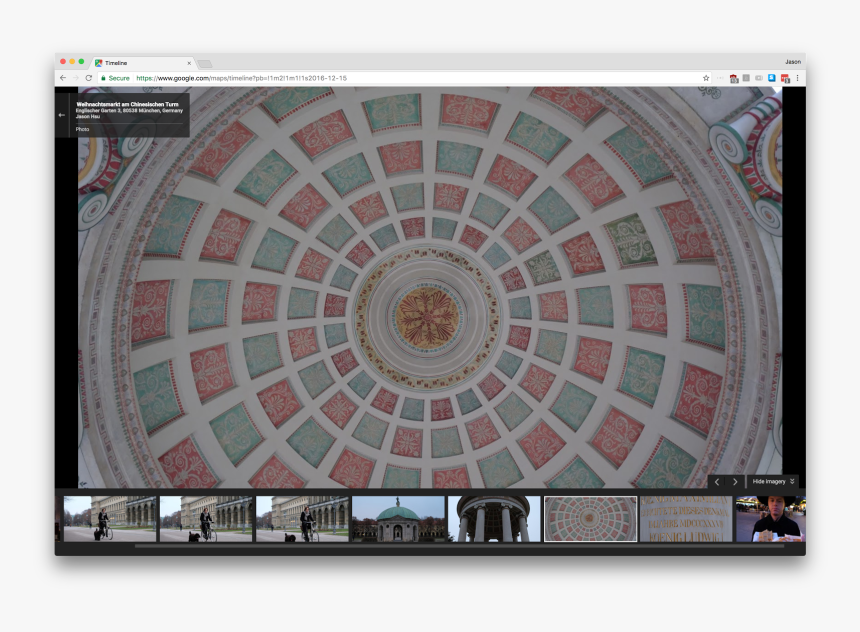Open the red extension icon with badge

pyautogui.click(x=733, y=78)
